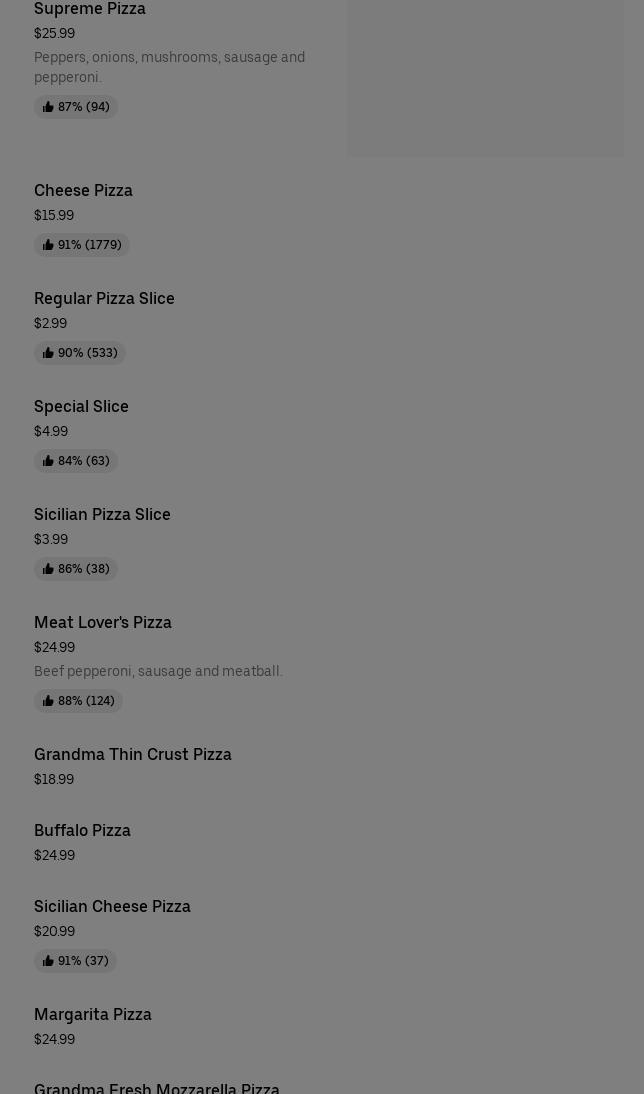Select the Meat Lover's Pizza title
Viewport: 644px width, 1094px height.
pyautogui.click(x=103, y=622)
